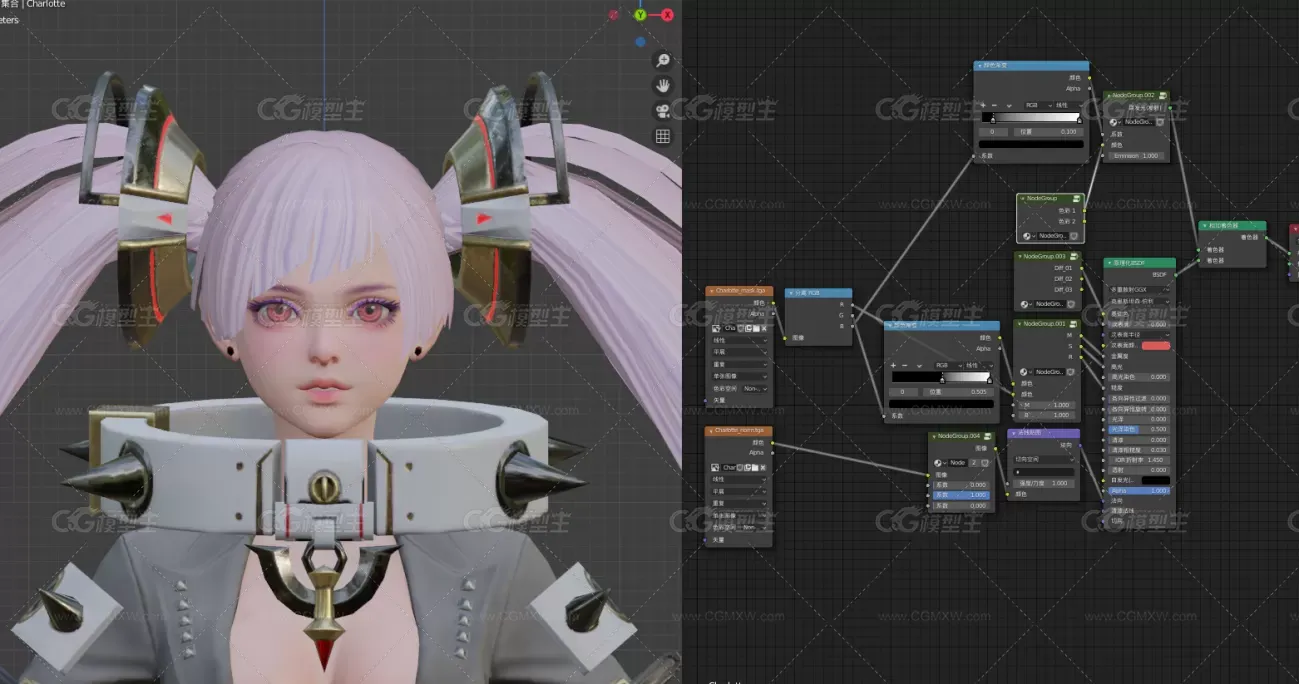Screen dimensions: 1299x684
Task: Toggle fake user shield in NodeGroup node
Action: (1073, 236)
